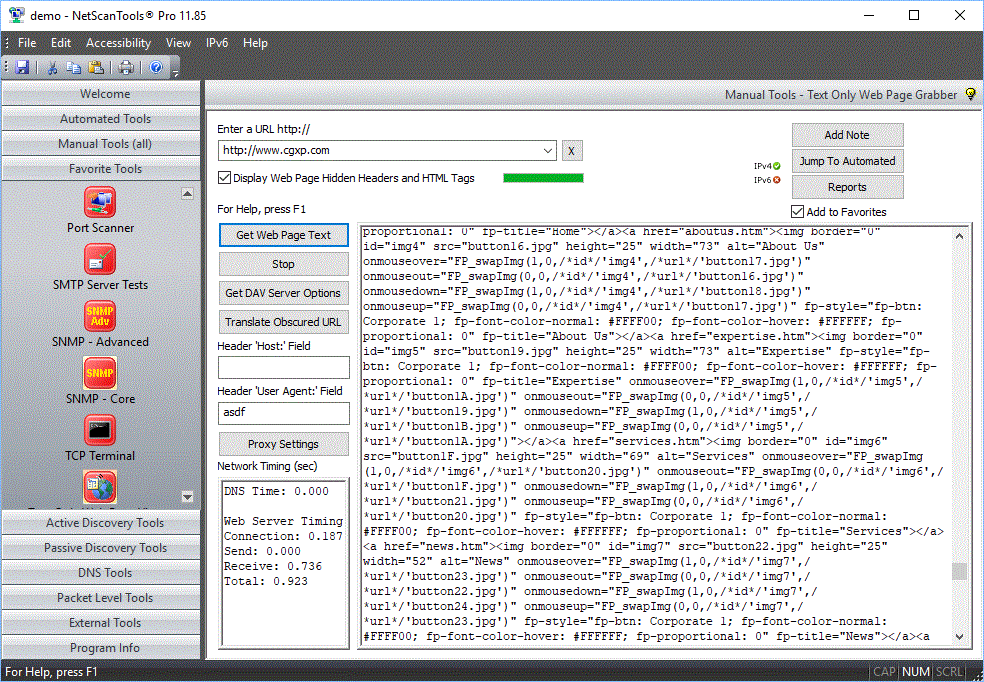Click the results pane scrollbar thumb

[959, 571]
